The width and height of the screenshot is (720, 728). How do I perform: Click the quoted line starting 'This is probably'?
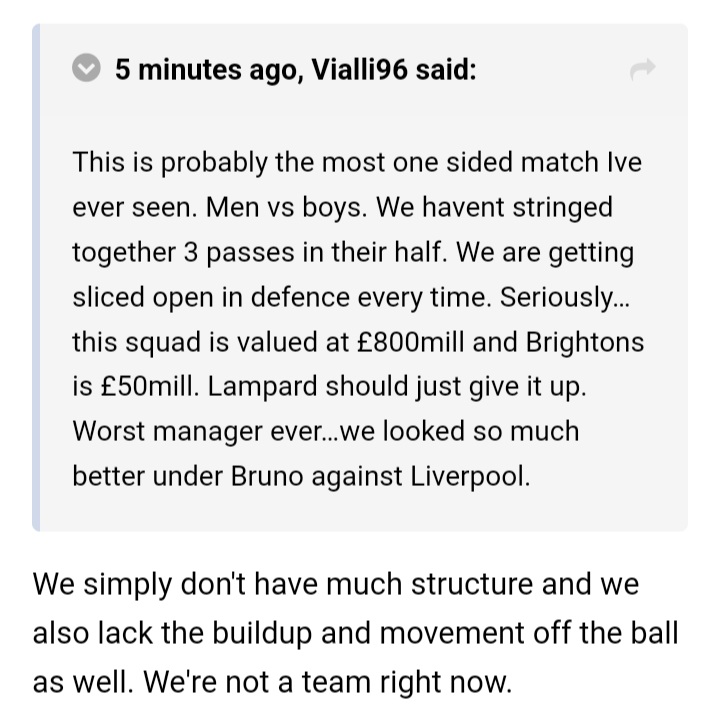tap(357, 162)
